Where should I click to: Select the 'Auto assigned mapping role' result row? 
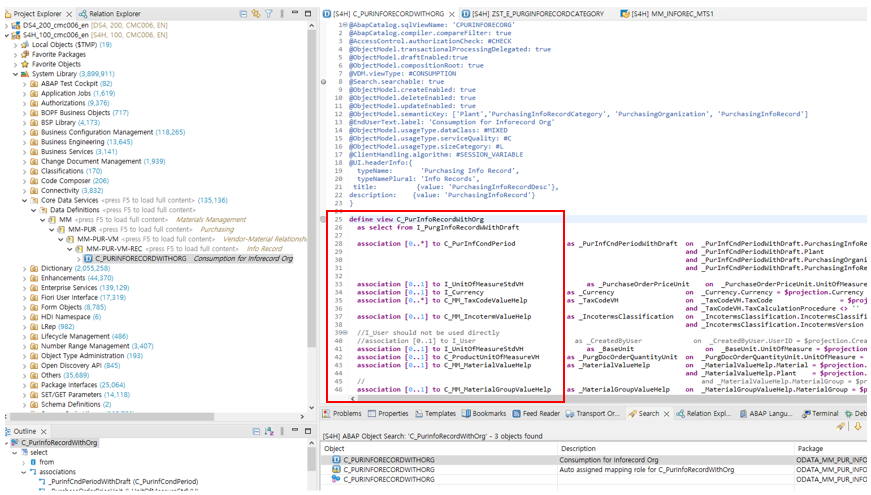tap(594, 469)
